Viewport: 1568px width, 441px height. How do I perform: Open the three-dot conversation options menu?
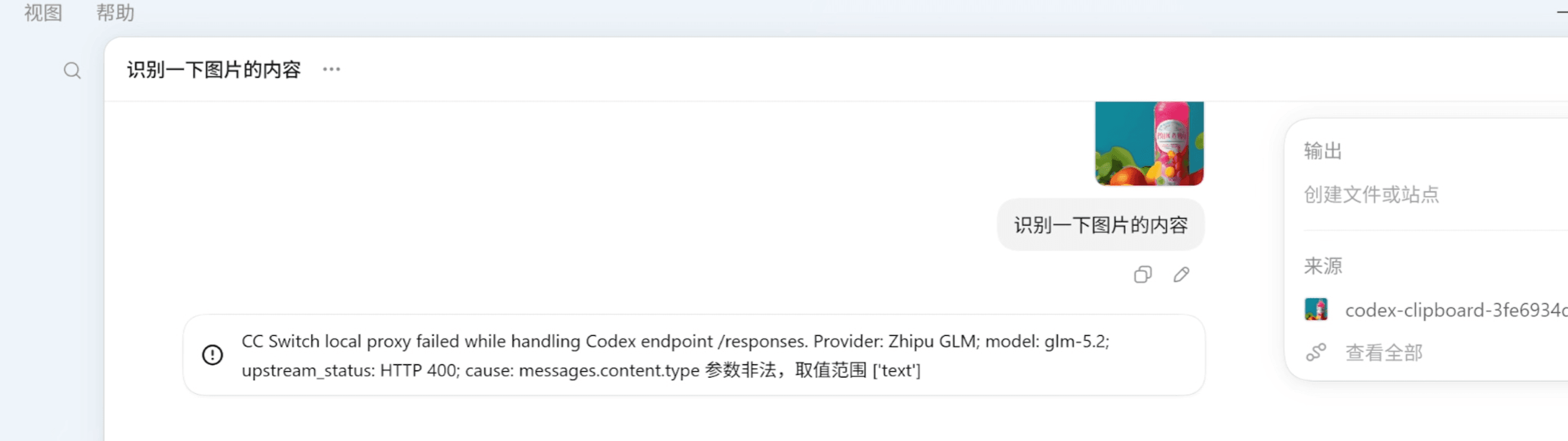pyautogui.click(x=332, y=70)
